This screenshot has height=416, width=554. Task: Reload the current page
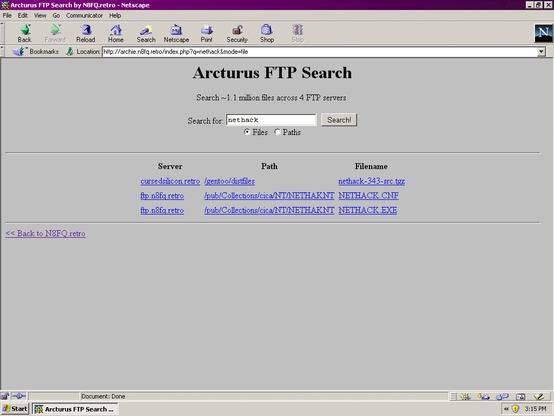click(86, 34)
